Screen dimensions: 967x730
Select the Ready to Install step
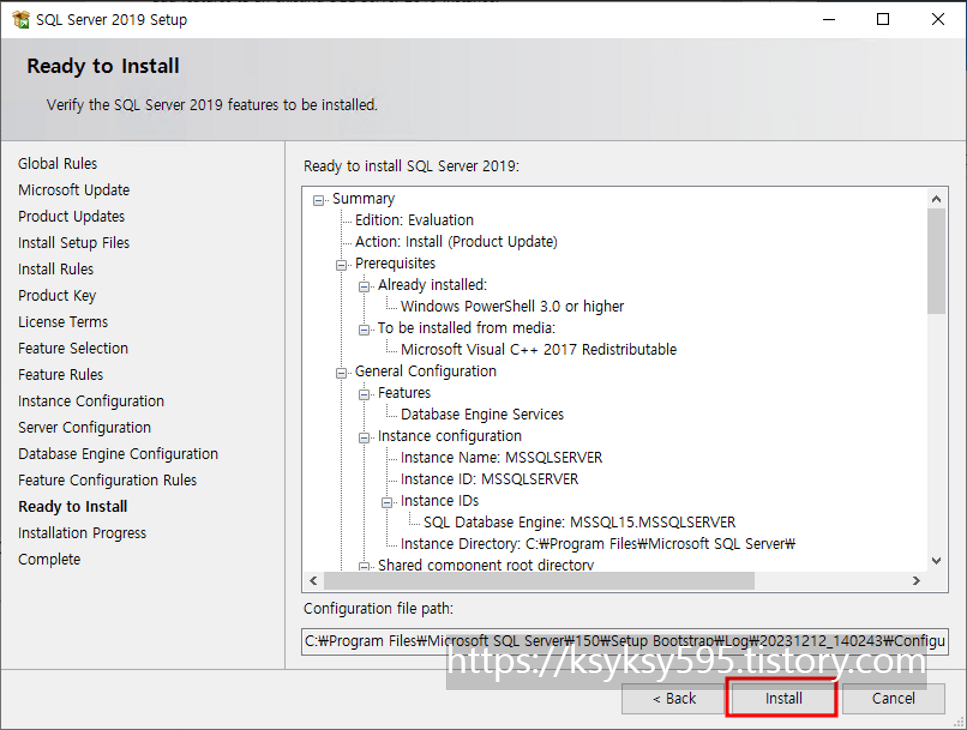73,507
